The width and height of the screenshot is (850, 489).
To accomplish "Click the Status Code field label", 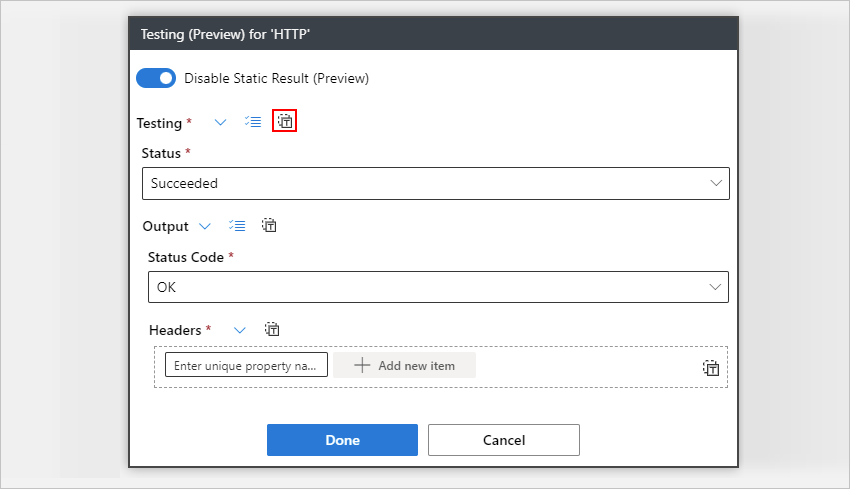I will [x=186, y=257].
